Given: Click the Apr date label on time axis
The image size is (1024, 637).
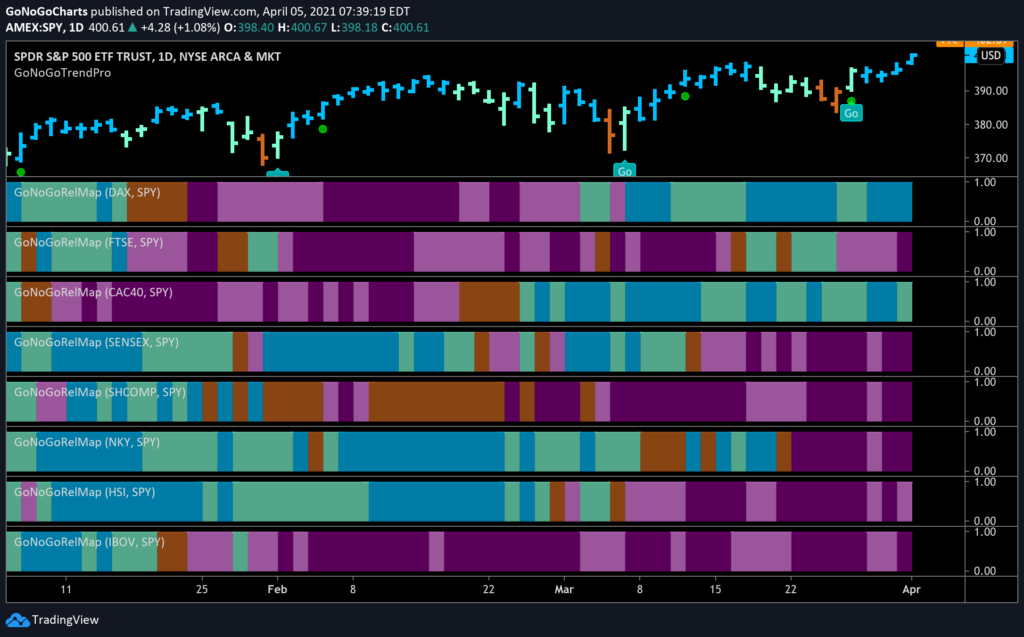Looking at the screenshot, I should point(911,589).
